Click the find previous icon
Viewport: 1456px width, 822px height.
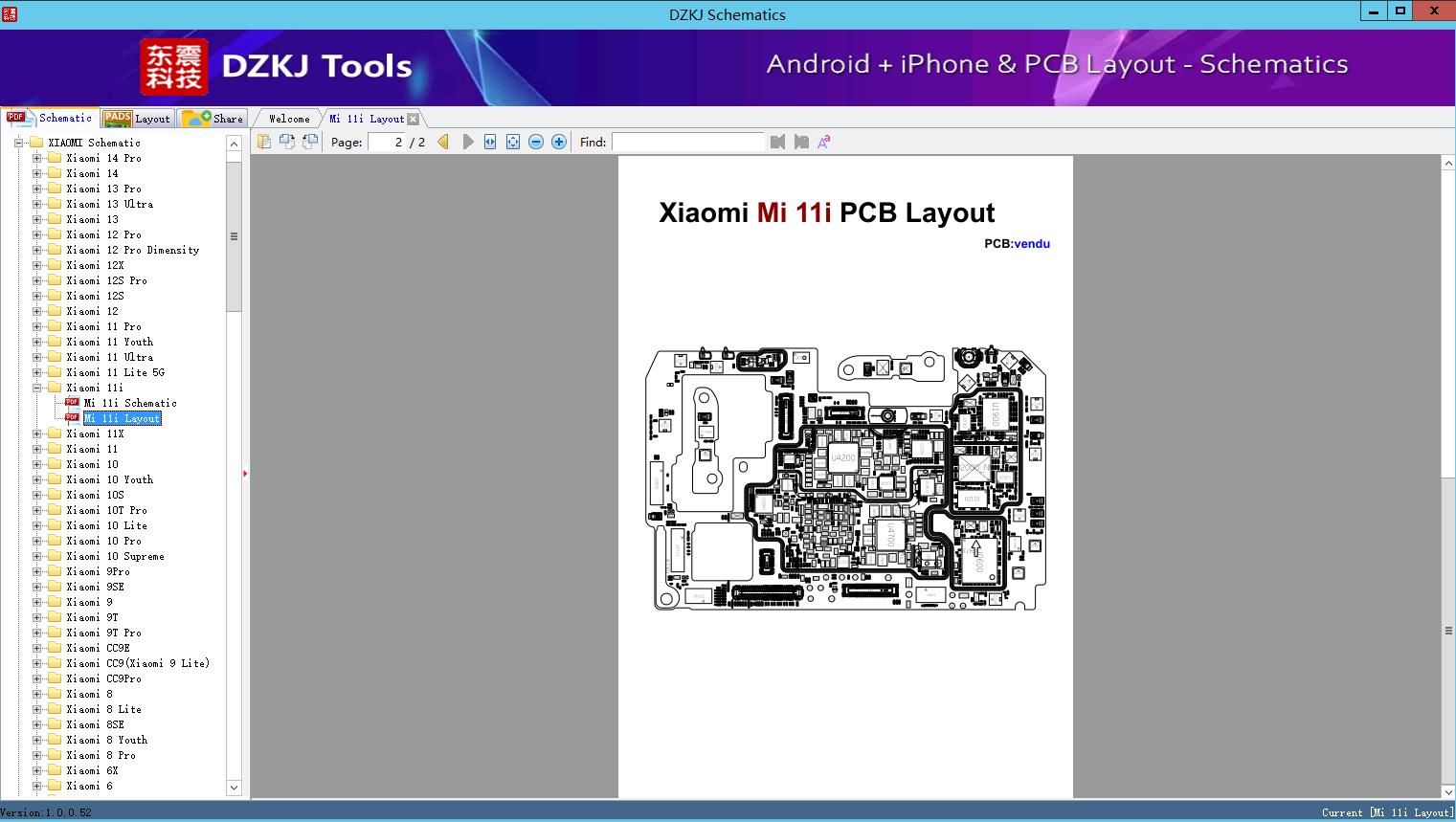[x=777, y=142]
